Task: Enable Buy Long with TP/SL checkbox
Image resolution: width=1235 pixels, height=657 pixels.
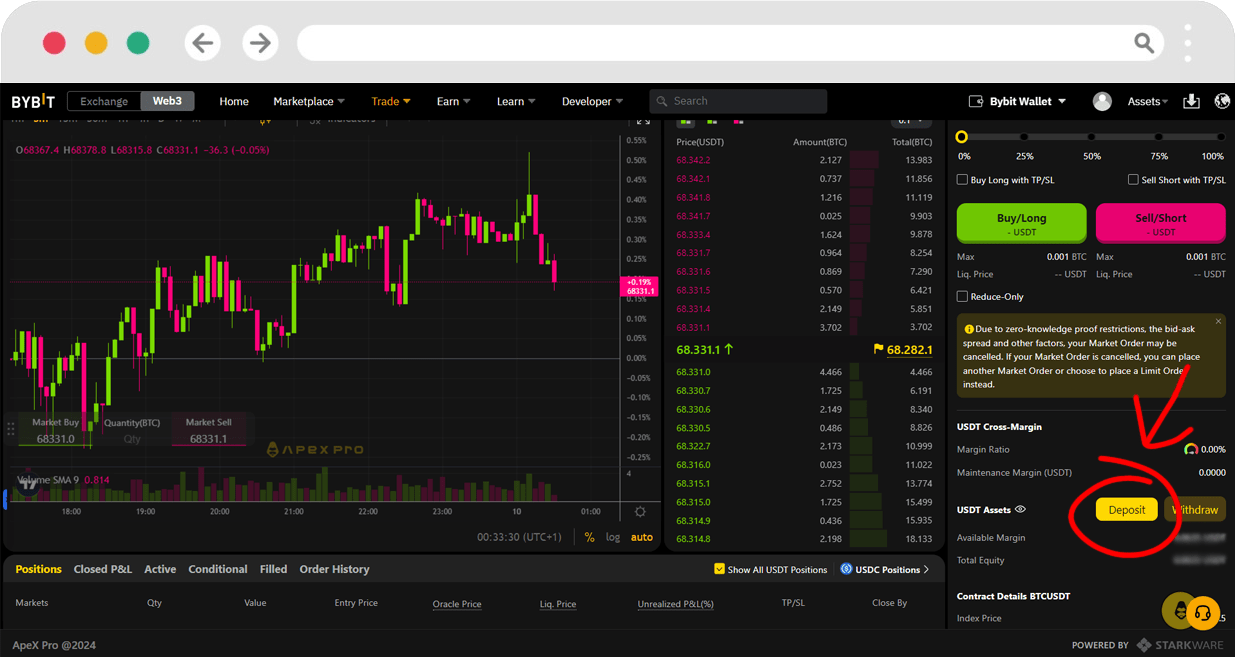Action: coord(962,180)
